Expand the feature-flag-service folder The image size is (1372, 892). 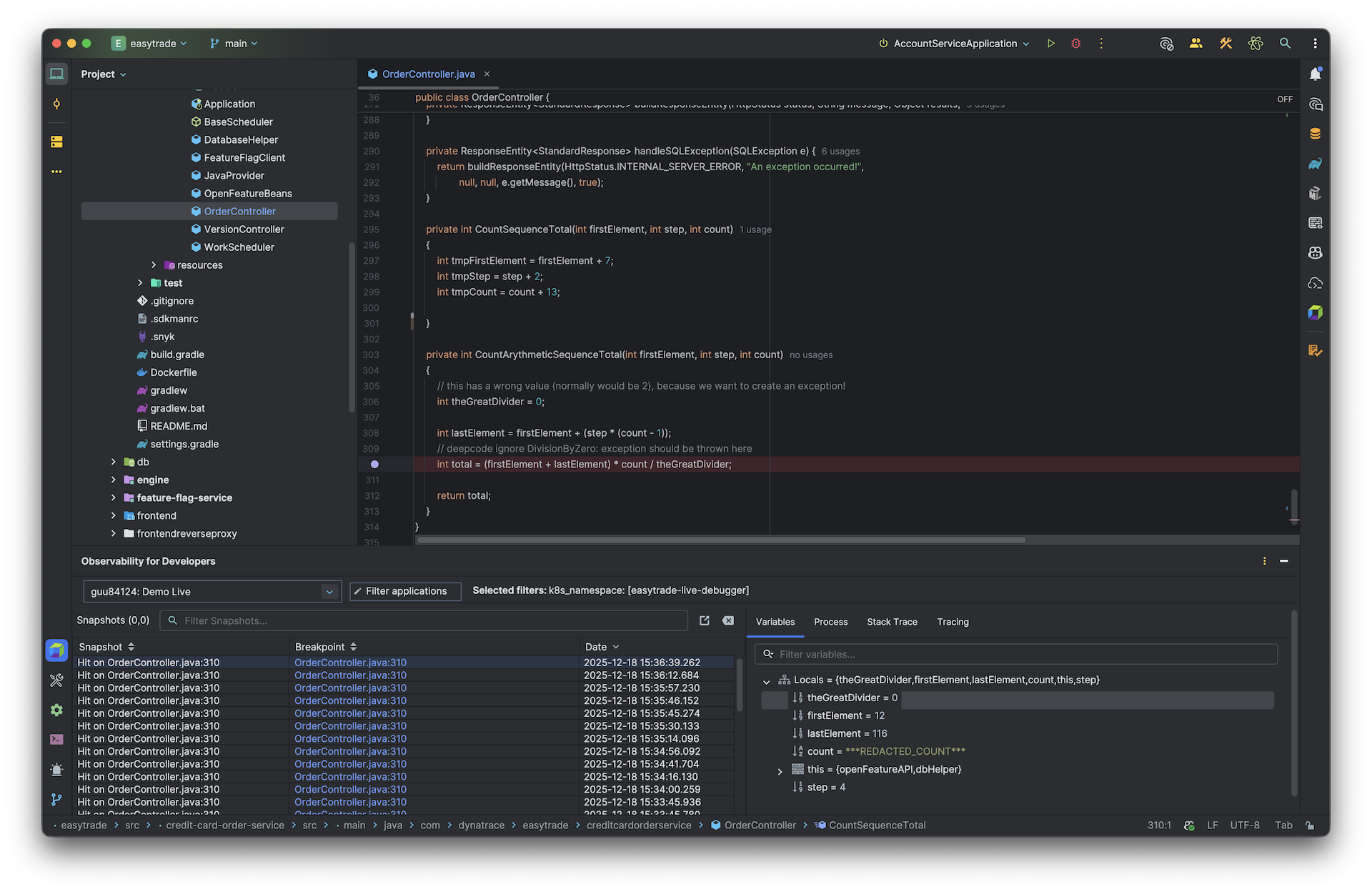pos(113,497)
